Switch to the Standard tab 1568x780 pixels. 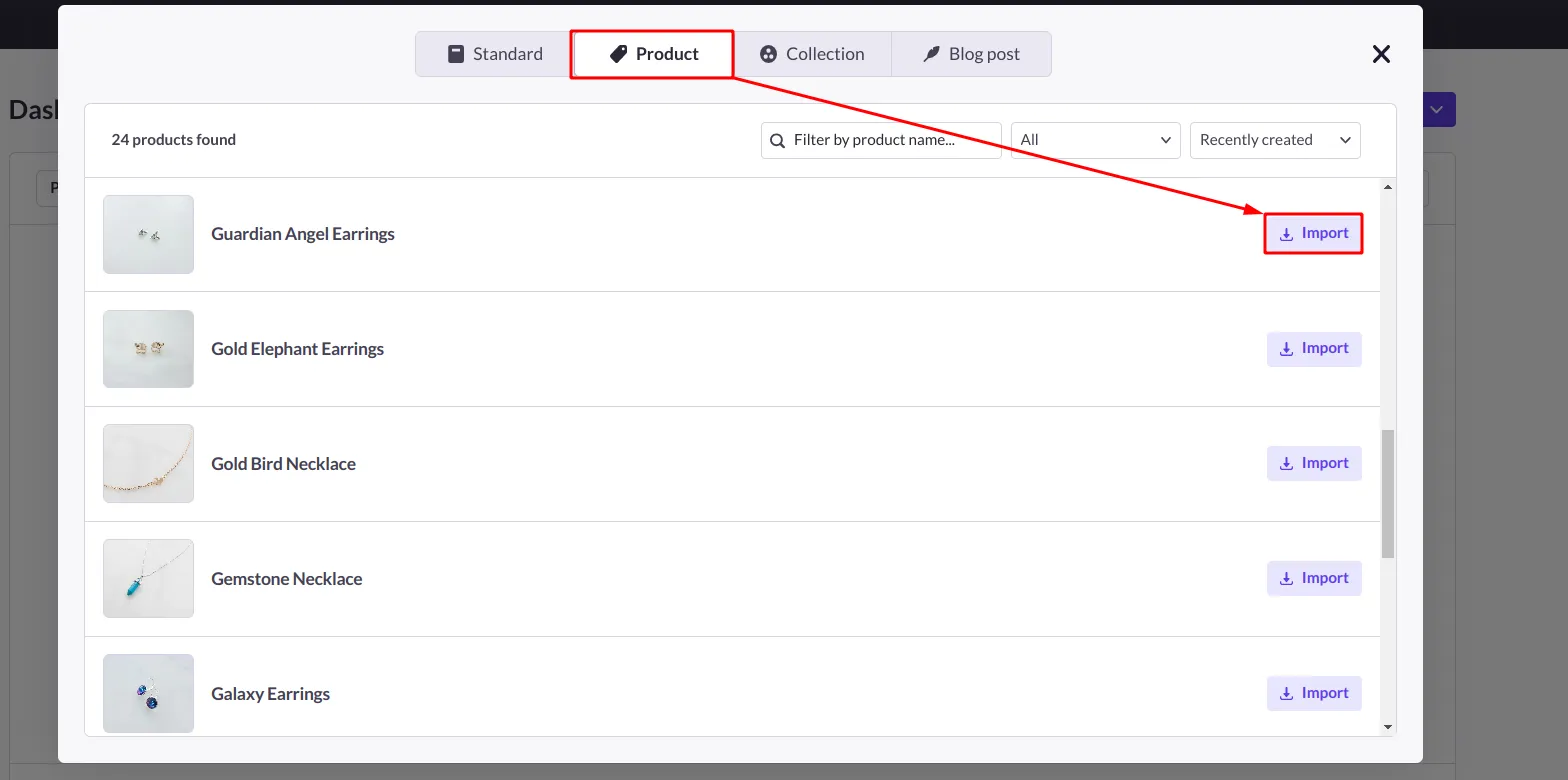click(495, 54)
